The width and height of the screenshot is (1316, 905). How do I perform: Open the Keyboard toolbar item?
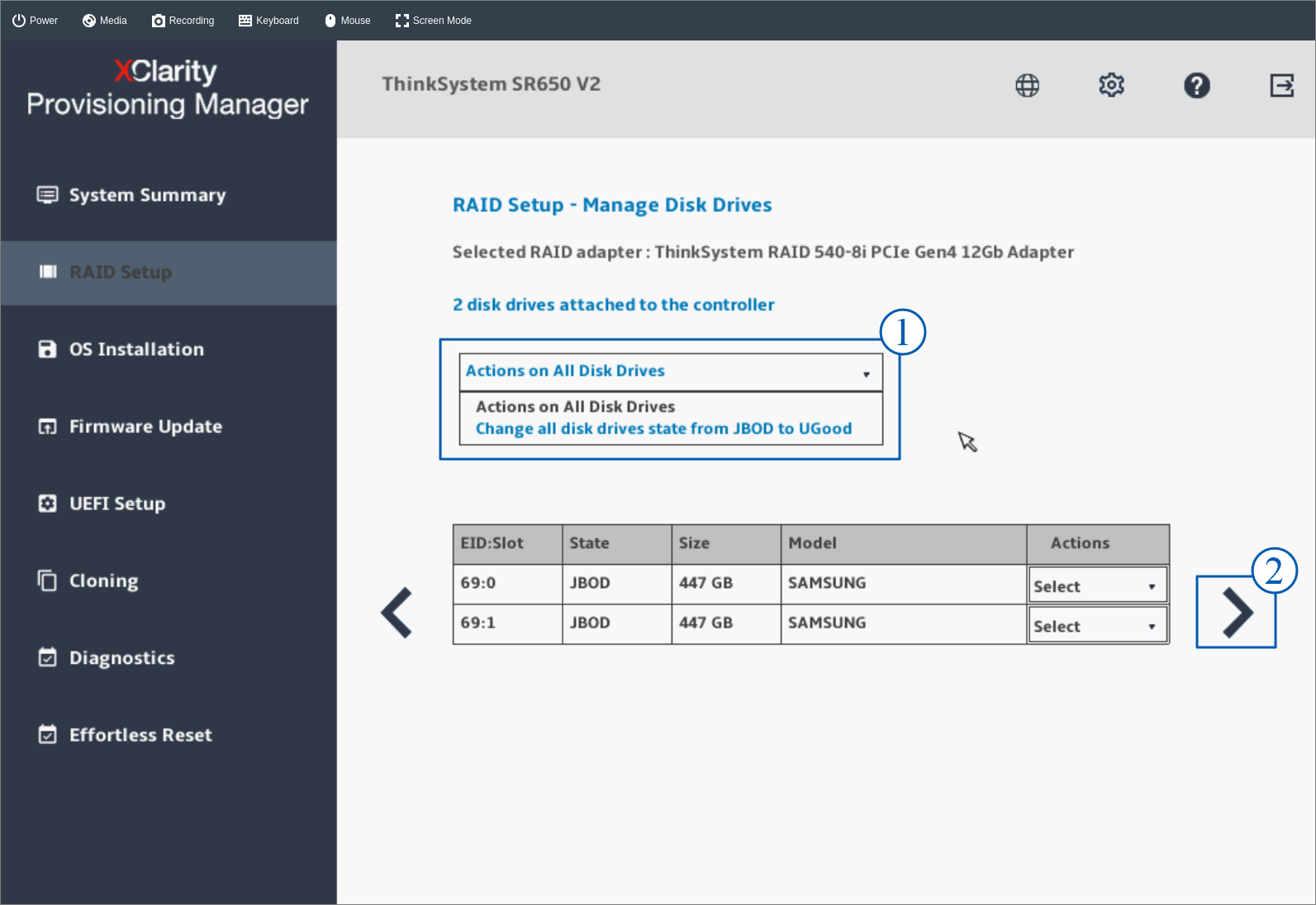pyautogui.click(x=268, y=21)
